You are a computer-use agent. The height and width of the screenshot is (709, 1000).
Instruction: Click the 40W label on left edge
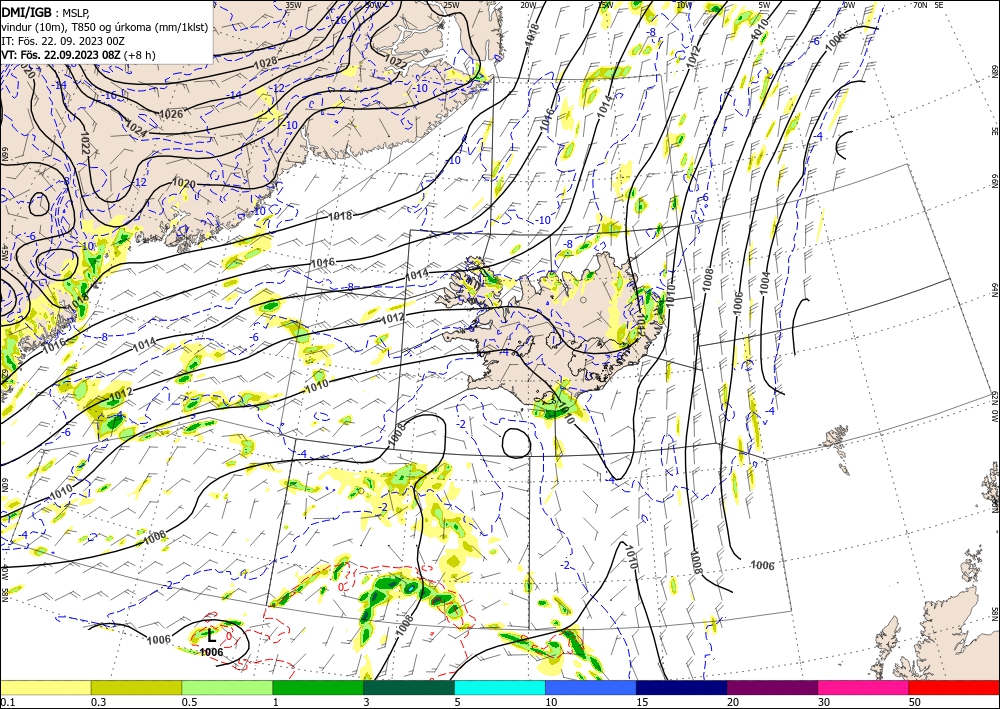4,572
